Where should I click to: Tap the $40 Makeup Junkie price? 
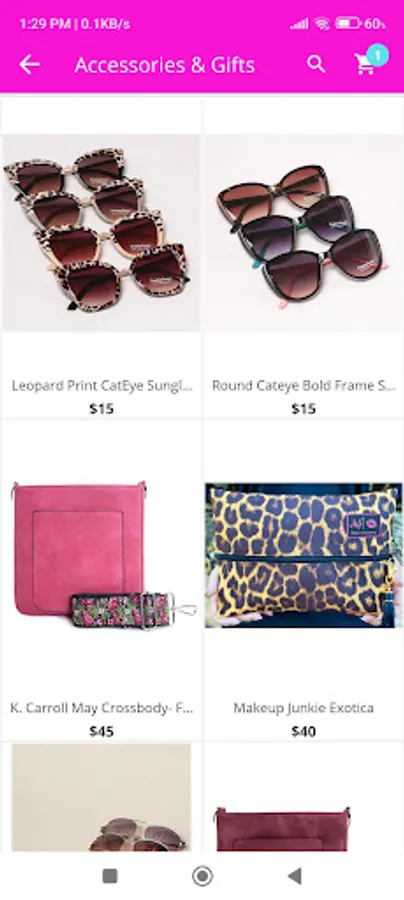point(304,731)
